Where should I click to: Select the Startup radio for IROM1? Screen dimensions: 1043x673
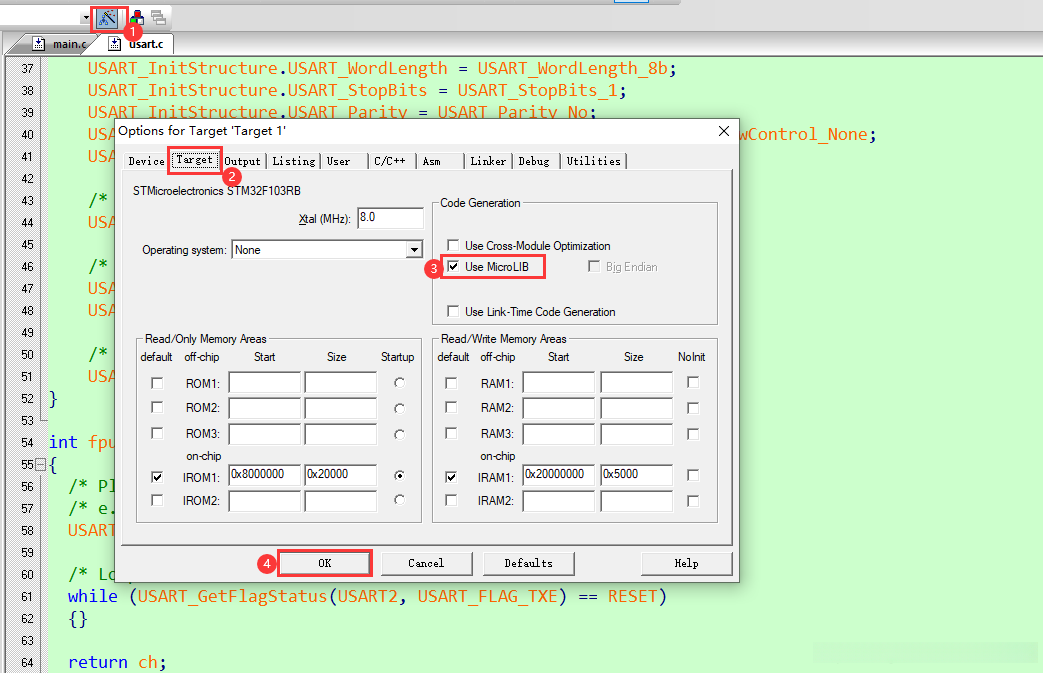tap(399, 475)
